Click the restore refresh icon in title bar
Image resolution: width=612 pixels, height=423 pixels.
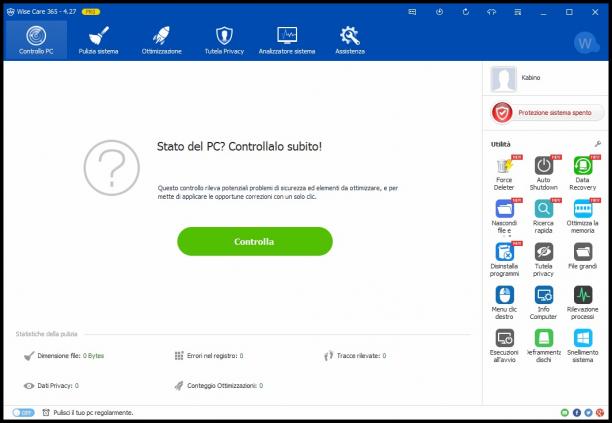pyautogui.click(x=466, y=12)
